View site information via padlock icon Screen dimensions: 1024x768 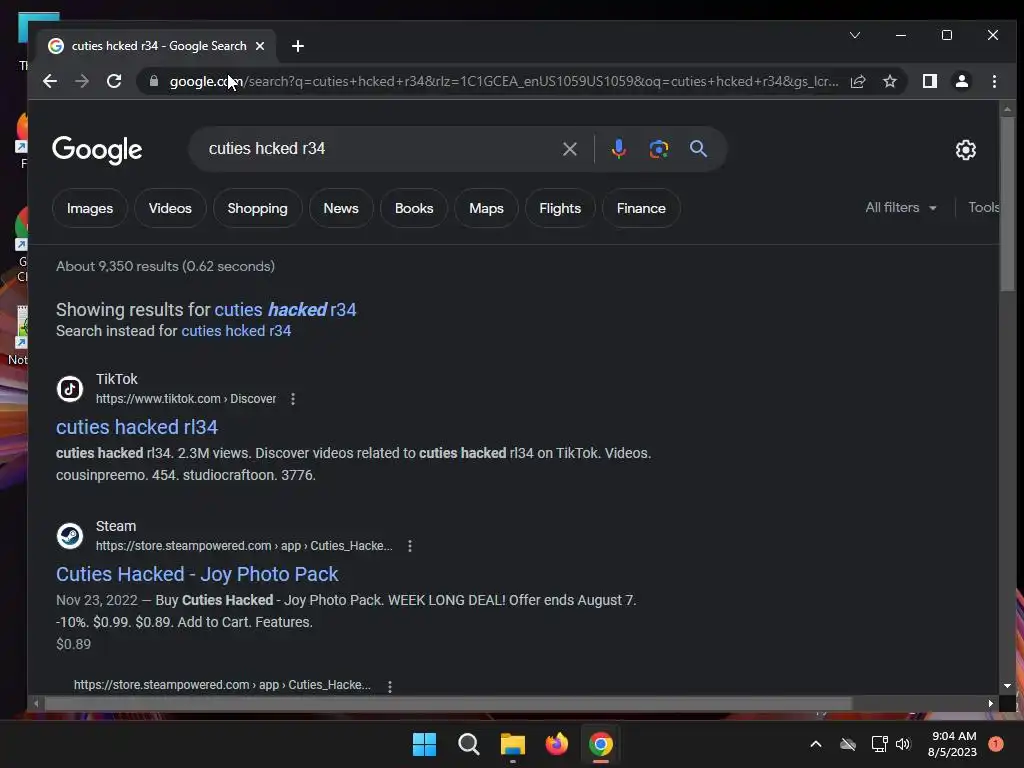[x=154, y=81]
